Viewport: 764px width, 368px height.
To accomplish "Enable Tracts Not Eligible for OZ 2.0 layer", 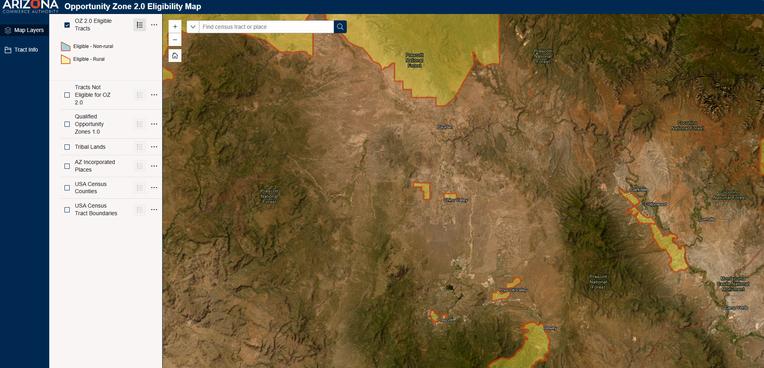I will [x=67, y=95].
